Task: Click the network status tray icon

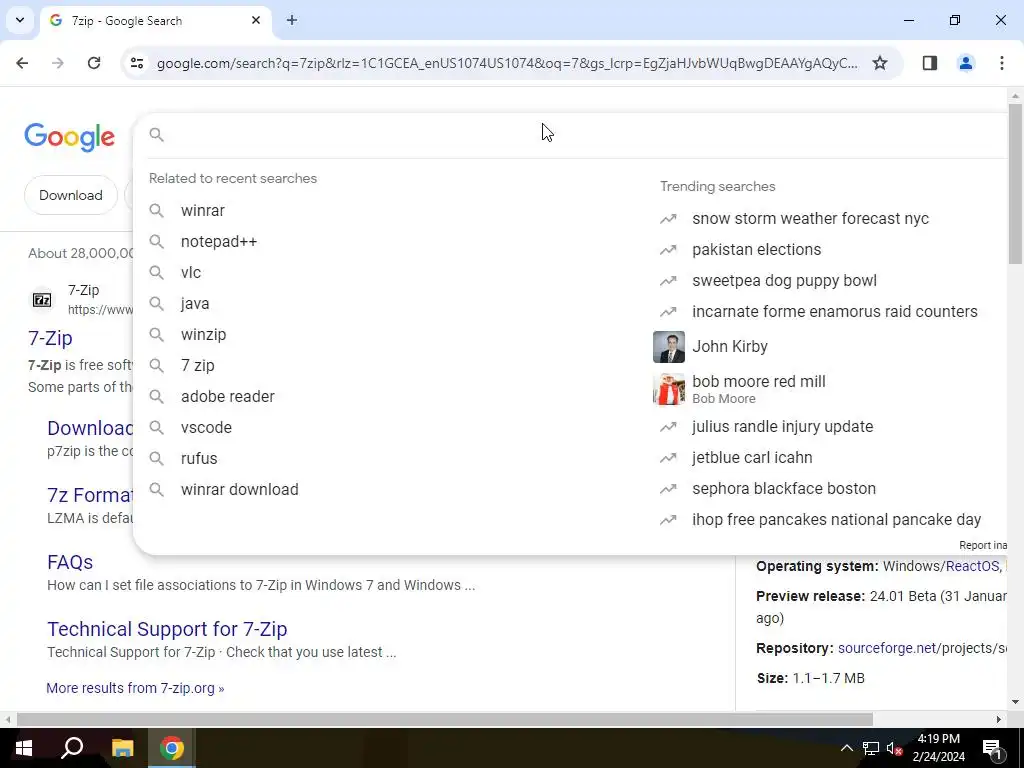Action: [871, 748]
